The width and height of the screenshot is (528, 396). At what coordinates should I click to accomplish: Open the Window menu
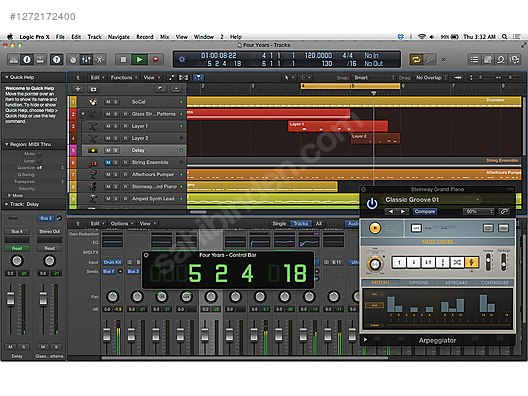point(203,37)
